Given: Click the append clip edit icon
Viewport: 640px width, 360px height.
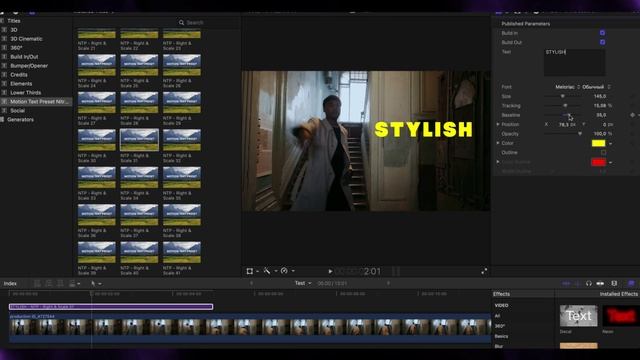Looking at the screenshot, I should [x=60, y=284].
